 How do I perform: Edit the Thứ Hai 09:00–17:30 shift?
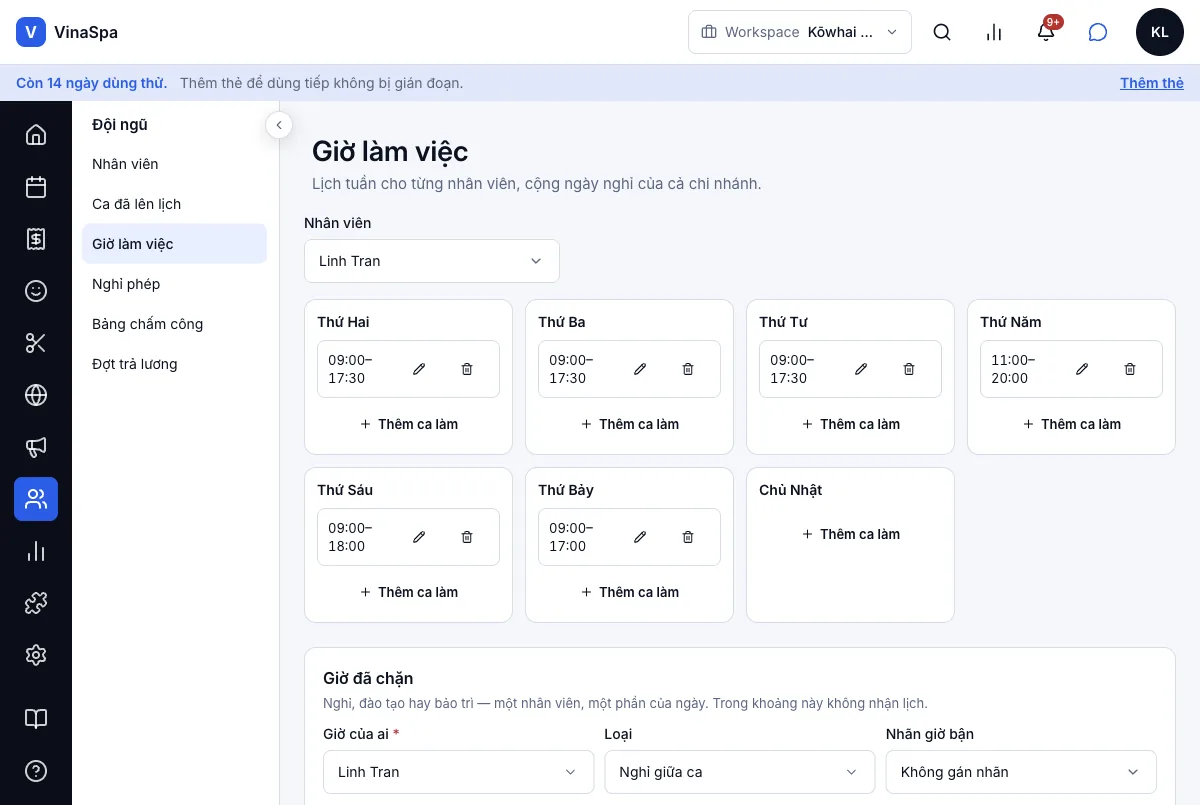point(419,369)
